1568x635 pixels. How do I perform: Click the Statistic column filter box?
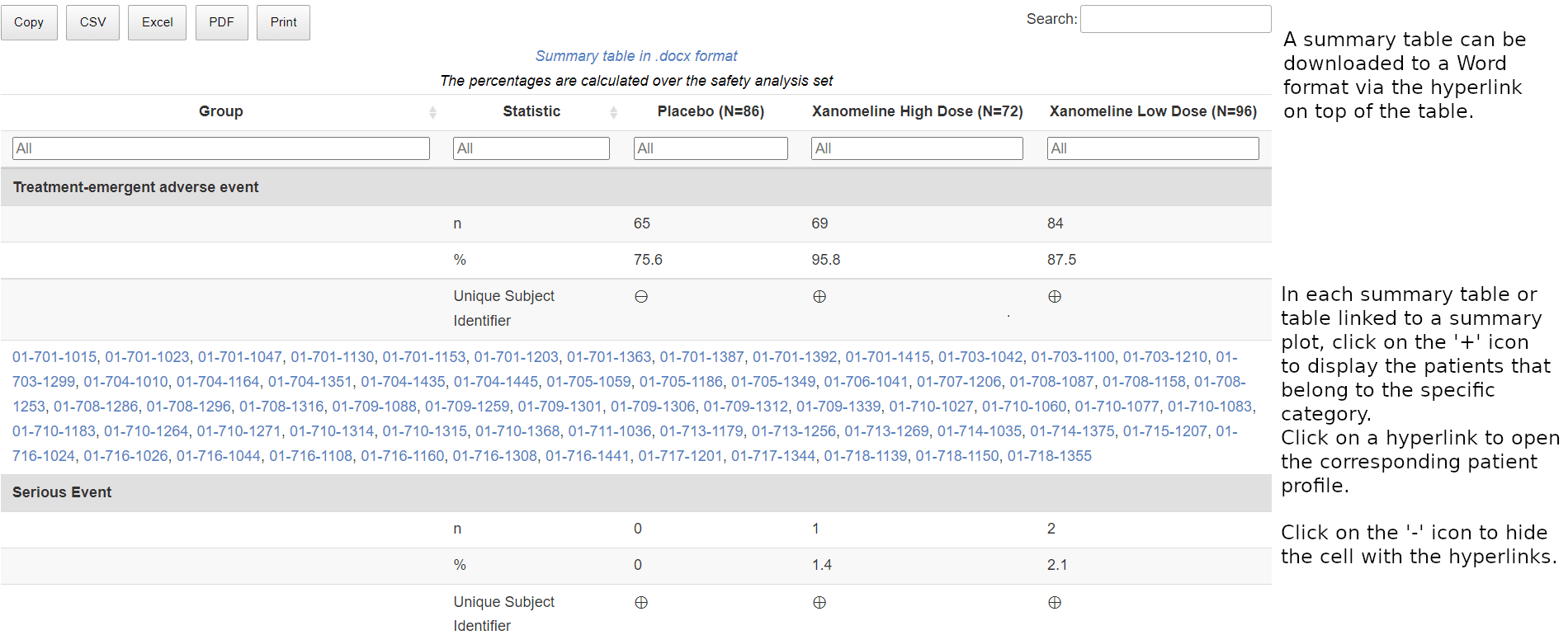(x=531, y=148)
